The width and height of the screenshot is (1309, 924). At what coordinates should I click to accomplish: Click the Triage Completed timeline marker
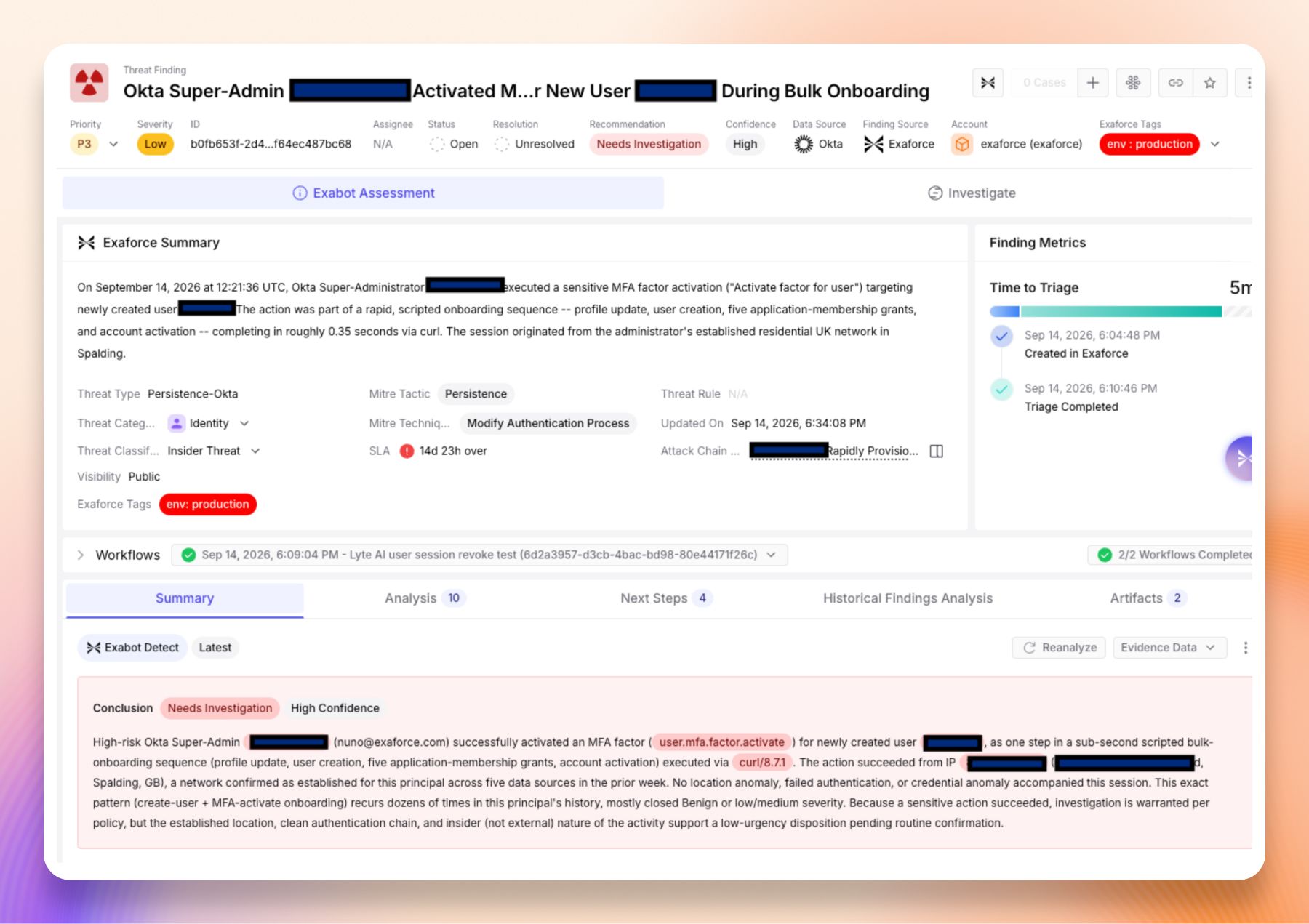1001,389
